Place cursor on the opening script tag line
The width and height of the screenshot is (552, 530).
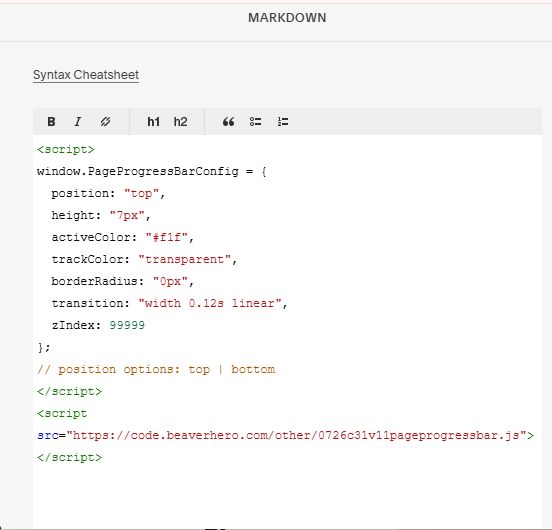[x=66, y=150]
